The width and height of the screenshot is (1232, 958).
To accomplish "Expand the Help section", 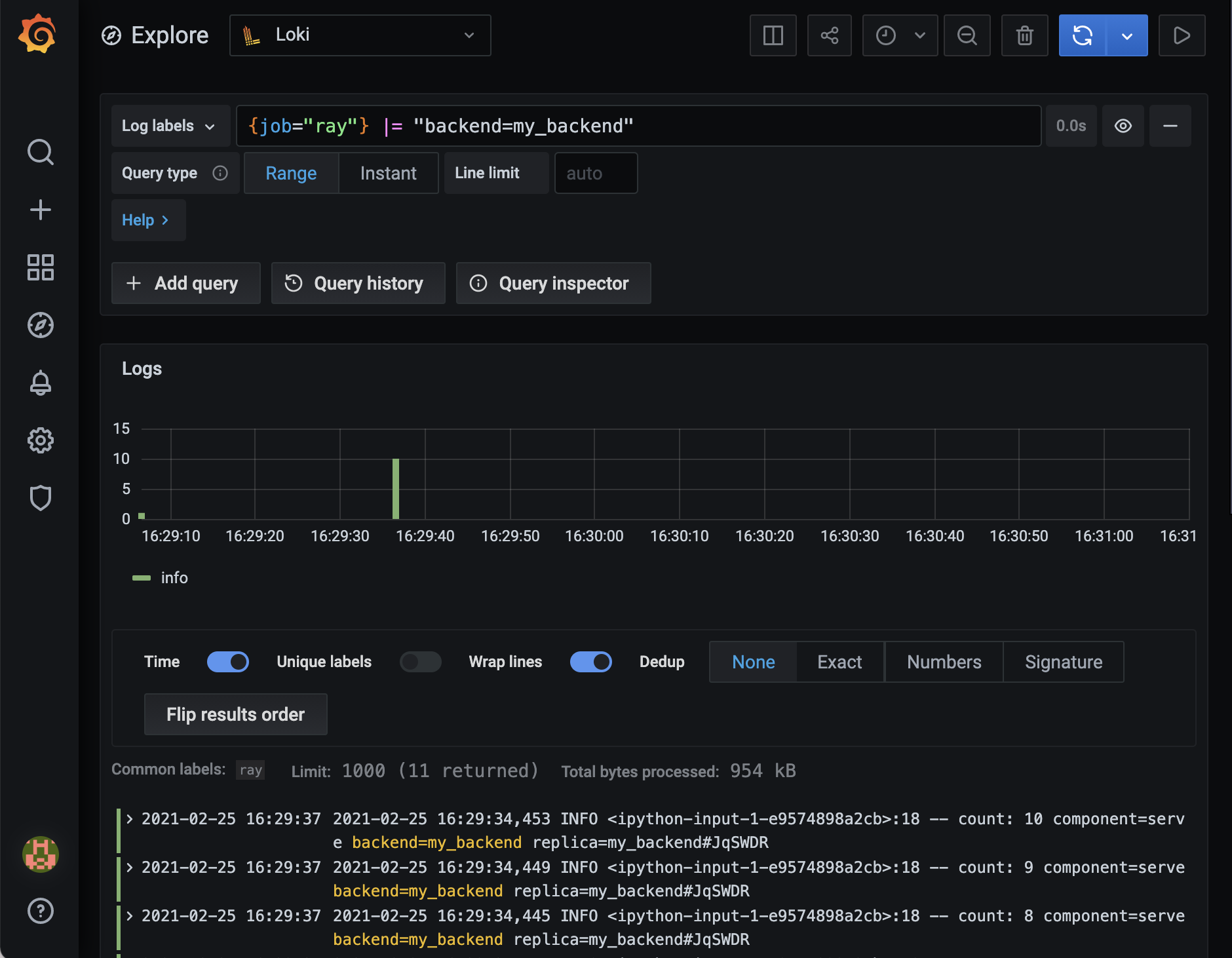I will pyautogui.click(x=148, y=220).
